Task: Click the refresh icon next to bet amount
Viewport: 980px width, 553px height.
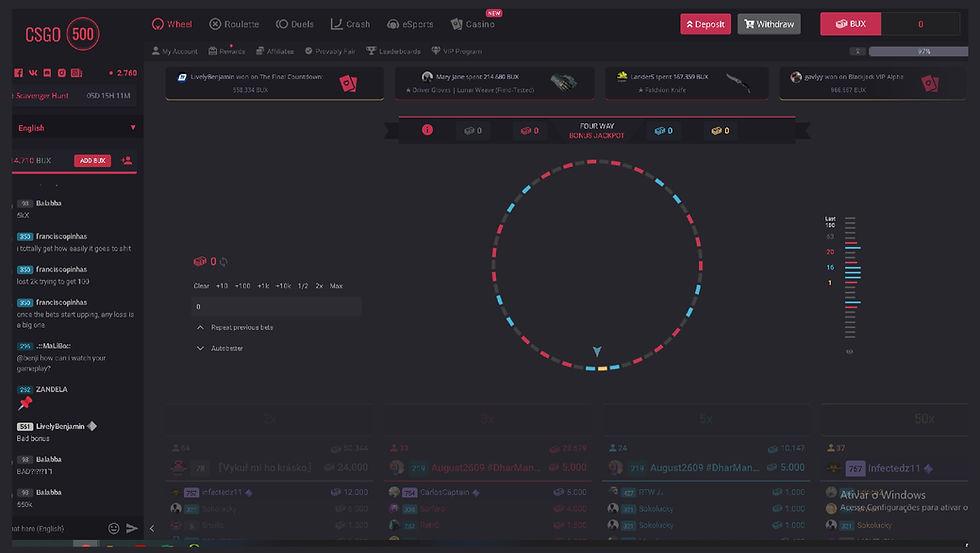Action: (224, 262)
